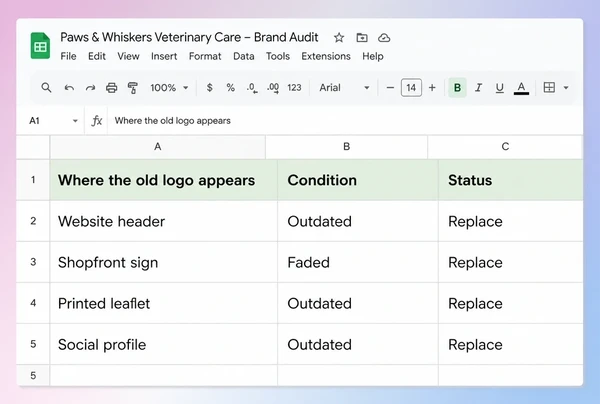
Task: Select the 'Website header' cell
Action: (x=163, y=221)
